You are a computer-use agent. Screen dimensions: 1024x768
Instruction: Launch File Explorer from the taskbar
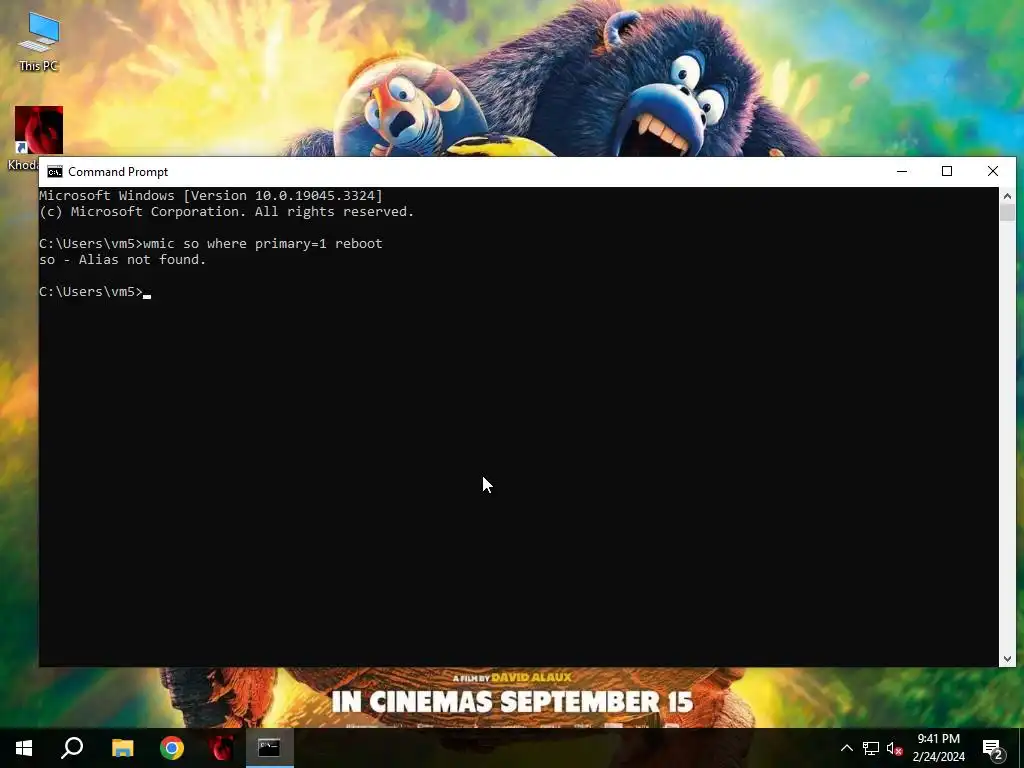[x=122, y=748]
